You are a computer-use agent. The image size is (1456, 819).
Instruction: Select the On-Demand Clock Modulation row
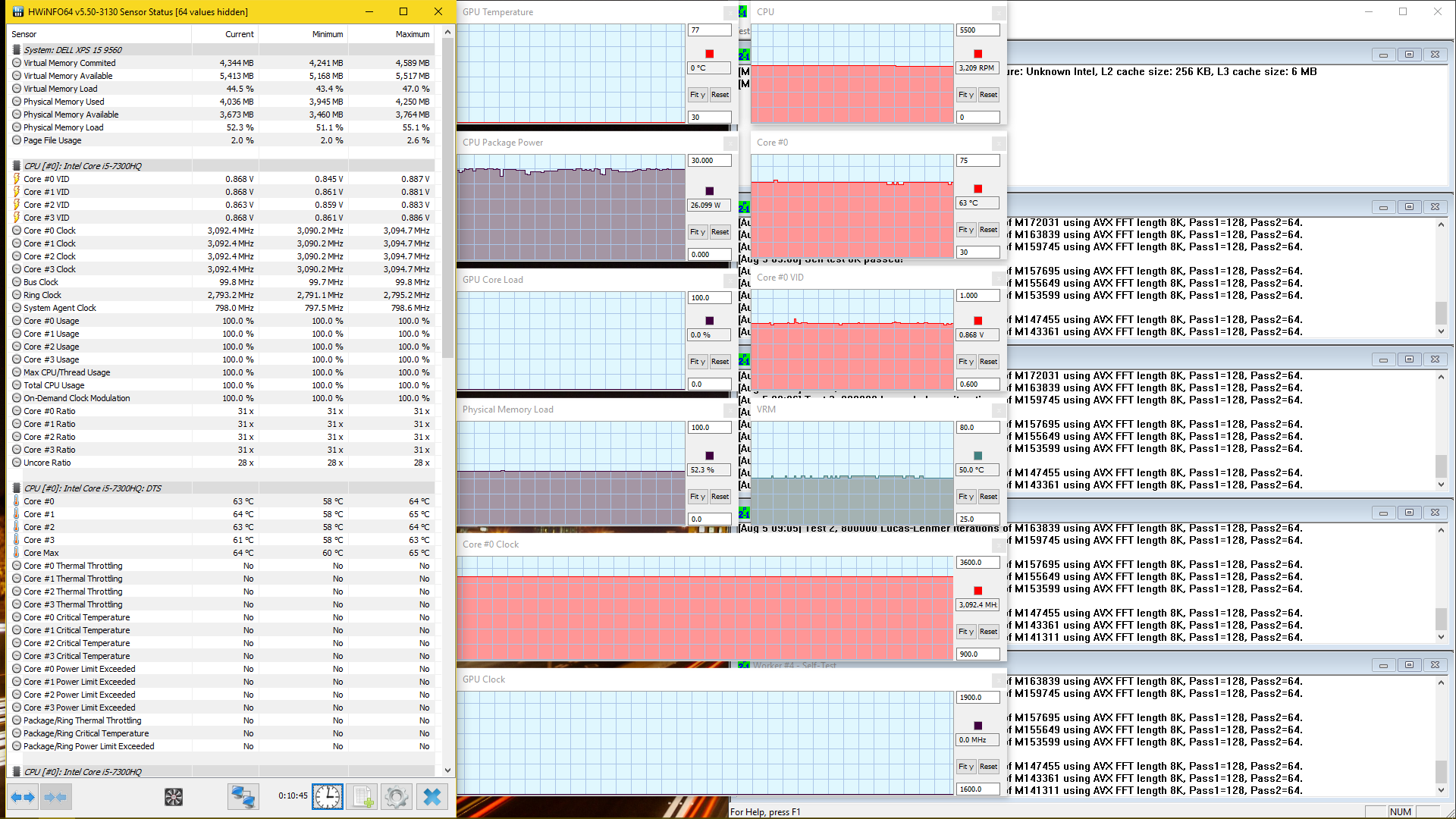(x=221, y=398)
